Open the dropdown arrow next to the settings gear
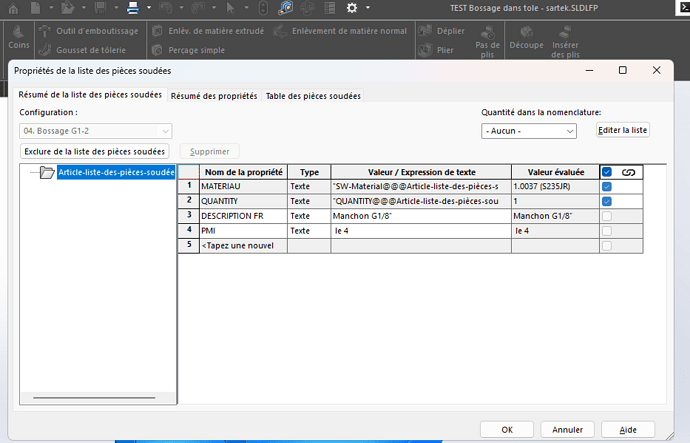690x443 pixels. [x=369, y=8]
